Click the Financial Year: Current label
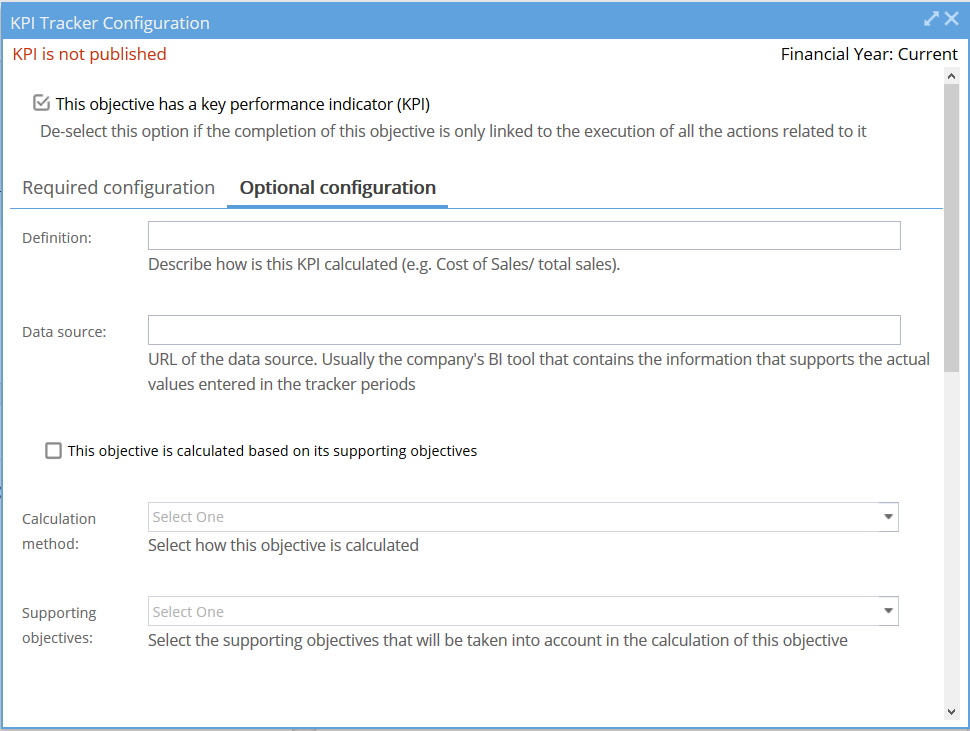 pos(869,54)
